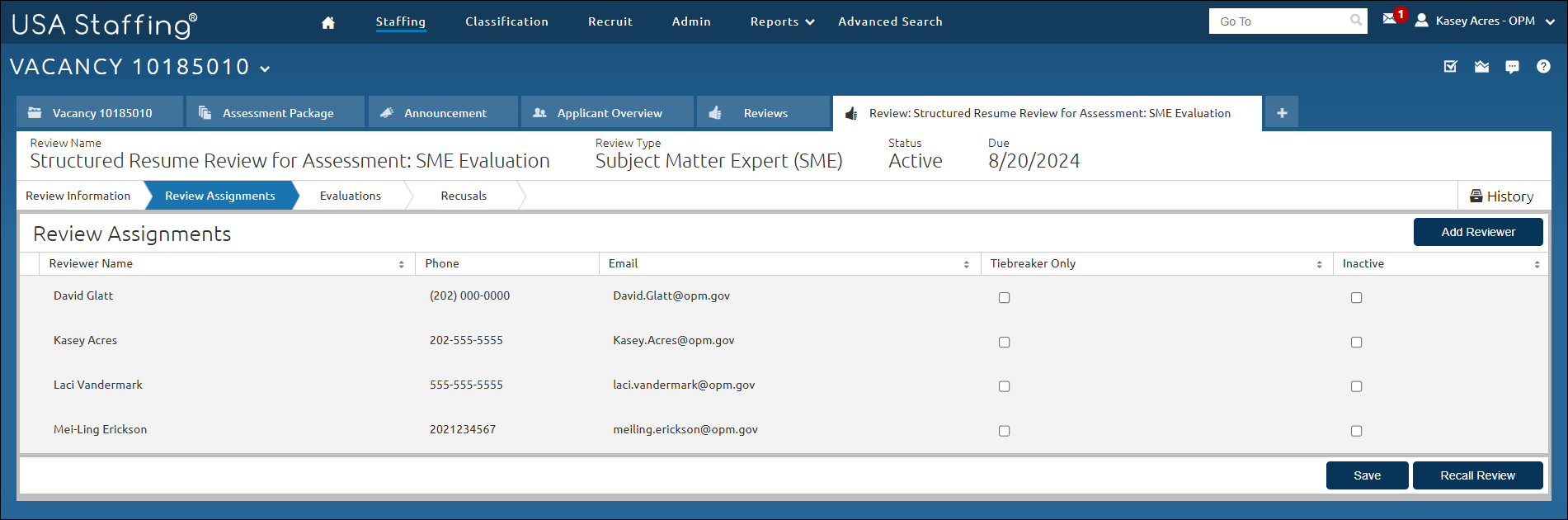This screenshot has height=520, width=1568.
Task: Mark Mei-Ling Erickson as Inactive
Action: [1356, 431]
